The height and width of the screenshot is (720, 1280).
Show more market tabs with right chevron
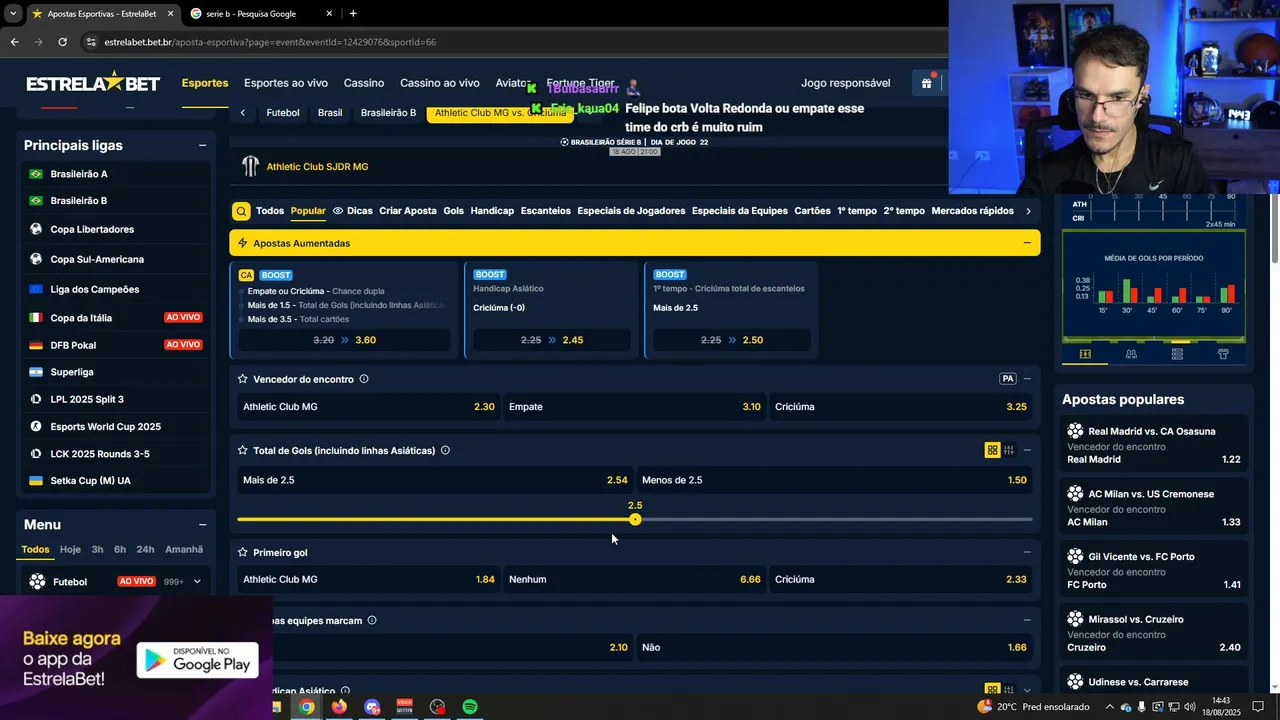(x=1027, y=211)
